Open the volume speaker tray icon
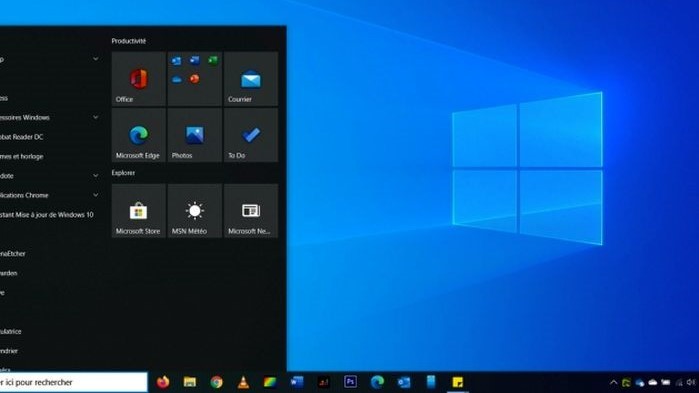Image resolution: width=699 pixels, height=393 pixels. pos(691,382)
